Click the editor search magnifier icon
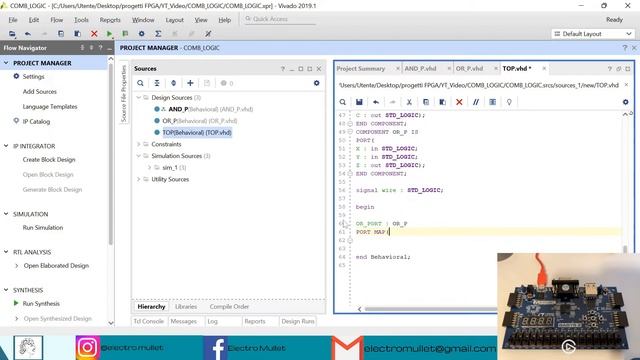 click(343, 102)
